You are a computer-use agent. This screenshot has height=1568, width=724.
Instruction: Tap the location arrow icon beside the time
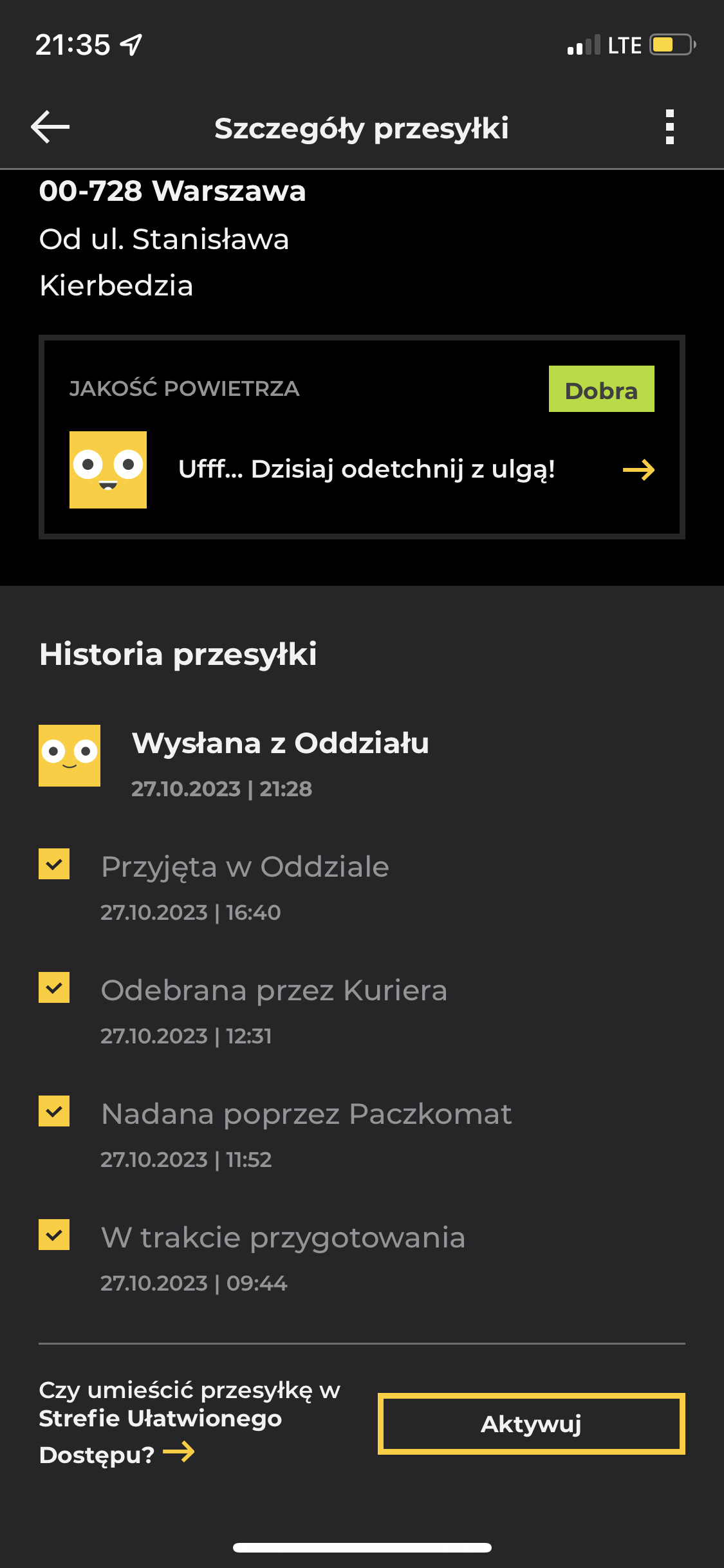click(131, 45)
